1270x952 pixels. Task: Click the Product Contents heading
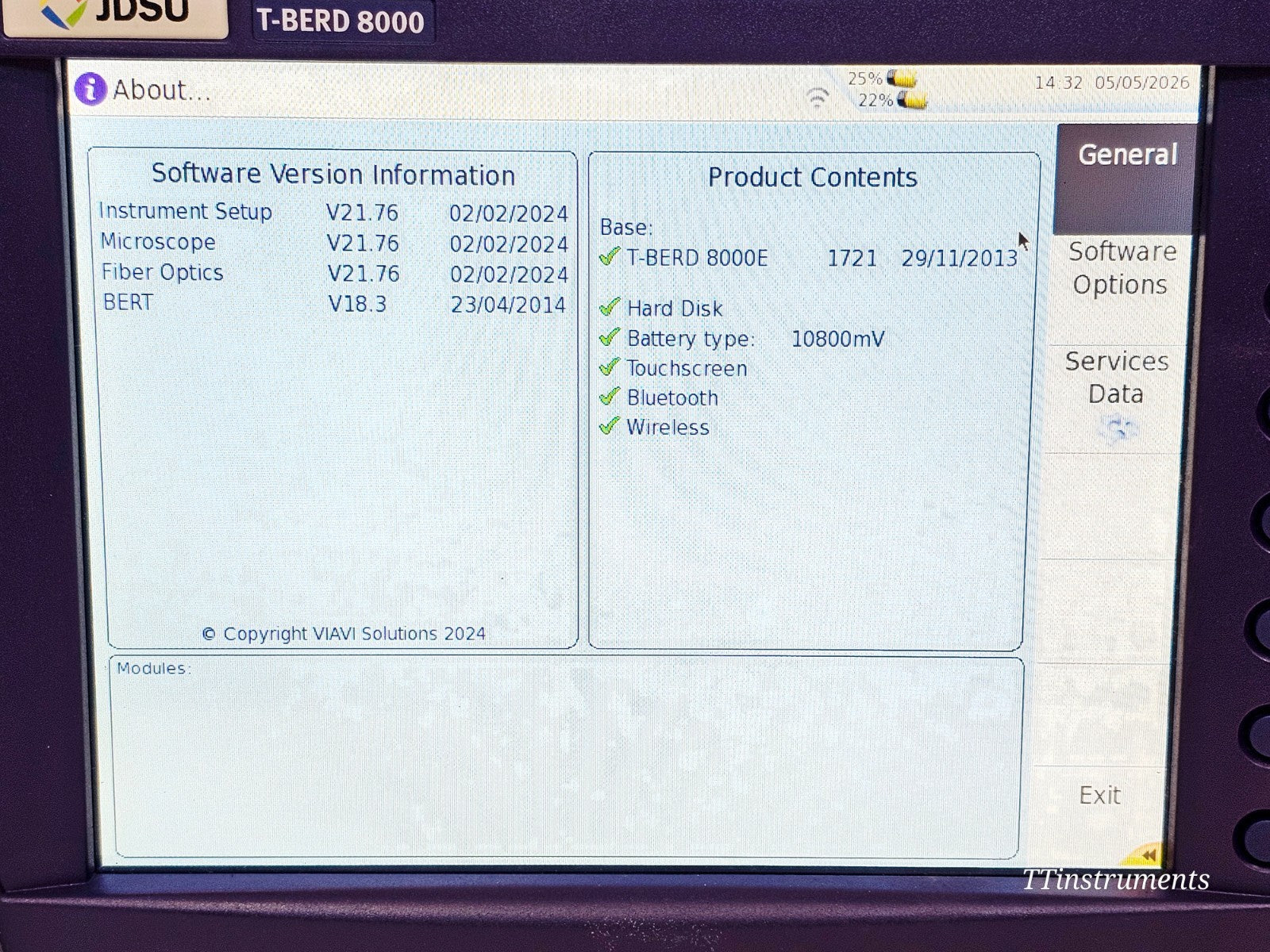pyautogui.click(x=812, y=177)
